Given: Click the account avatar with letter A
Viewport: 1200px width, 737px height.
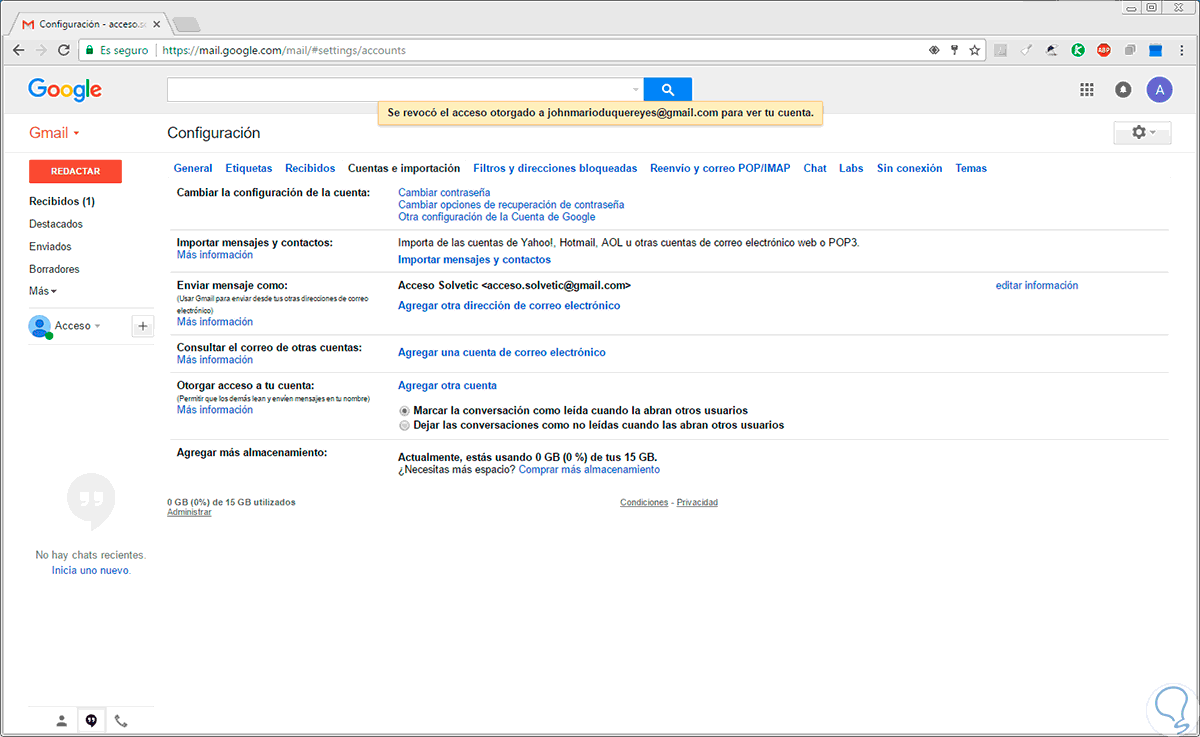Looking at the screenshot, I should point(1159,90).
